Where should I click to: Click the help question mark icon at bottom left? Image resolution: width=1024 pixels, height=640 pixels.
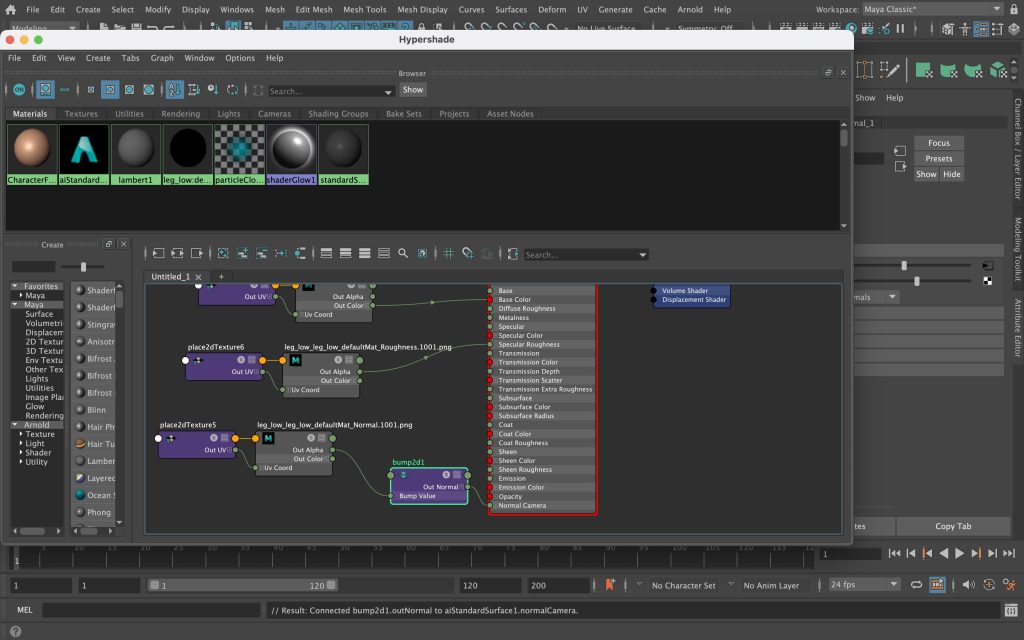coord(16,632)
